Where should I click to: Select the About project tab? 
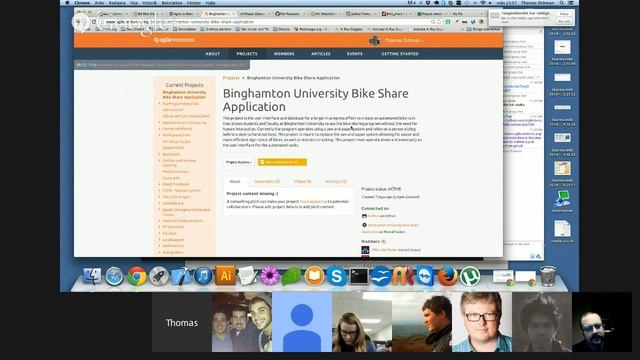click(x=235, y=181)
